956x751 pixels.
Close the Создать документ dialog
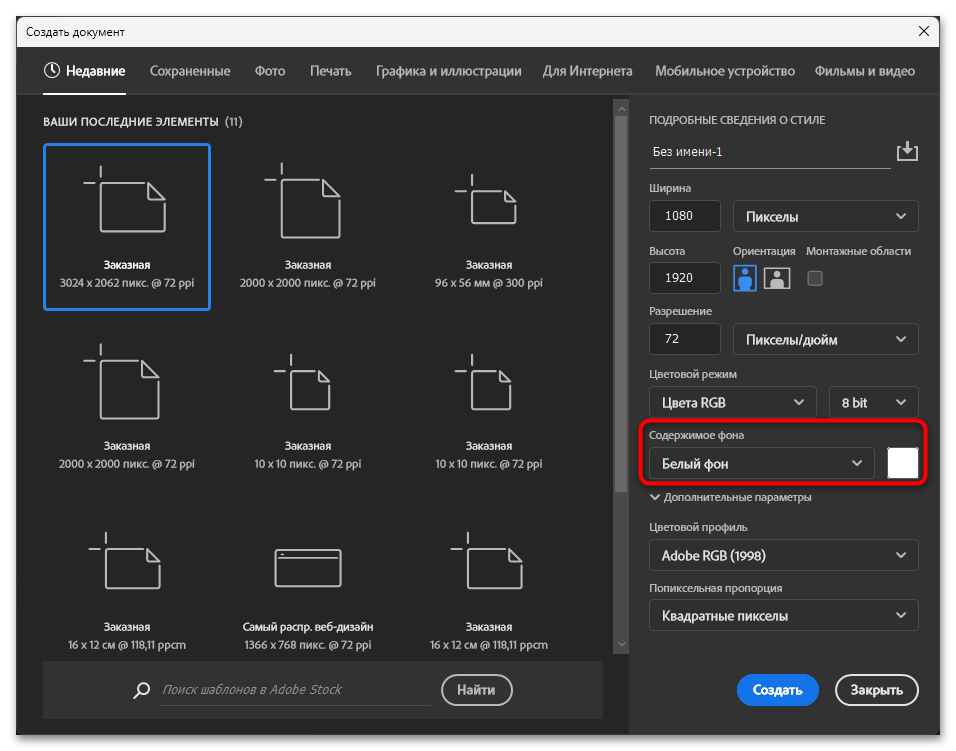pos(924,31)
